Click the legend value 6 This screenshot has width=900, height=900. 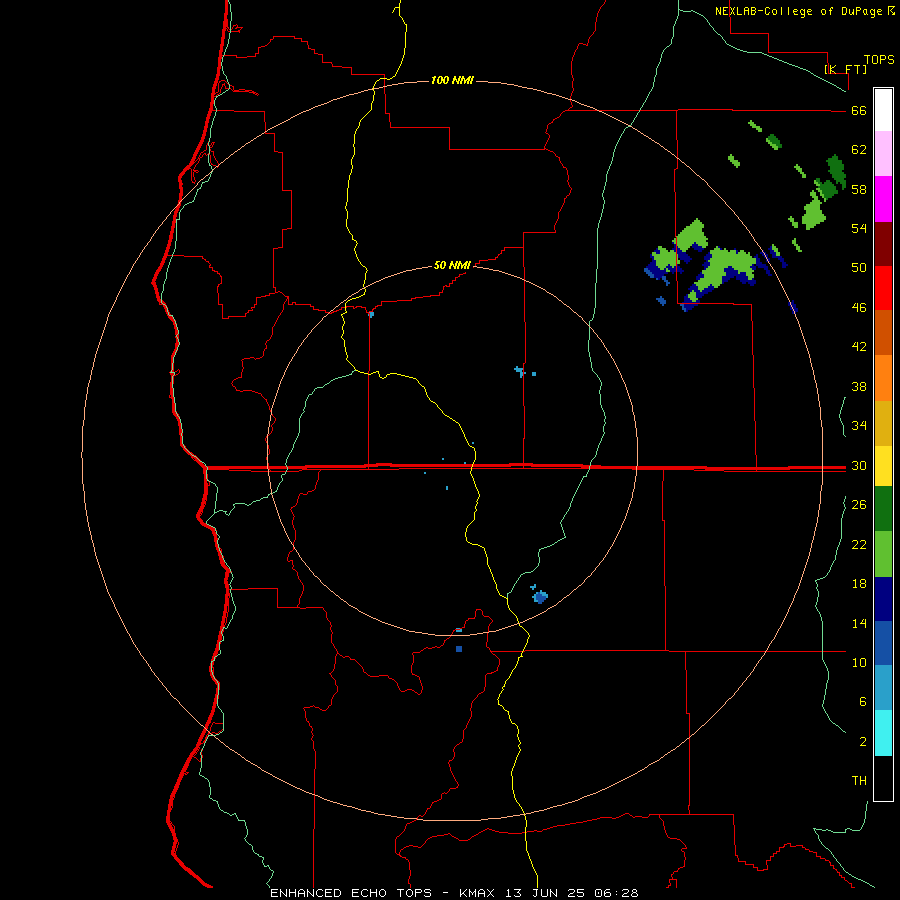pyautogui.click(x=862, y=702)
